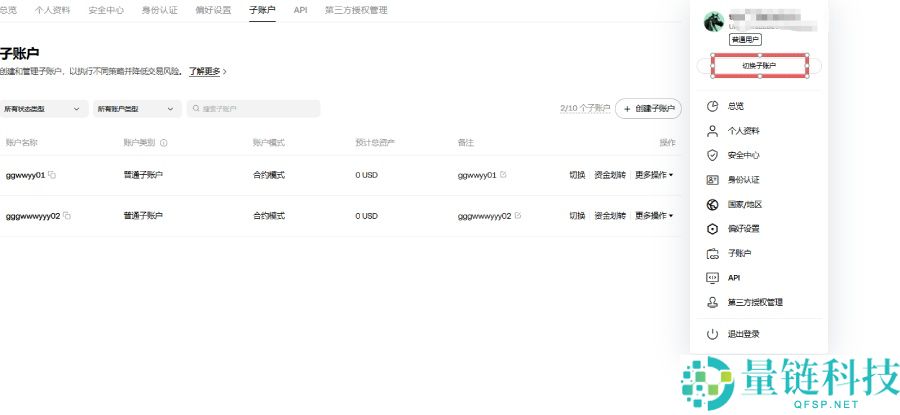Click the 账户模式 column header
The height and width of the screenshot is (415, 900).
(x=269, y=143)
